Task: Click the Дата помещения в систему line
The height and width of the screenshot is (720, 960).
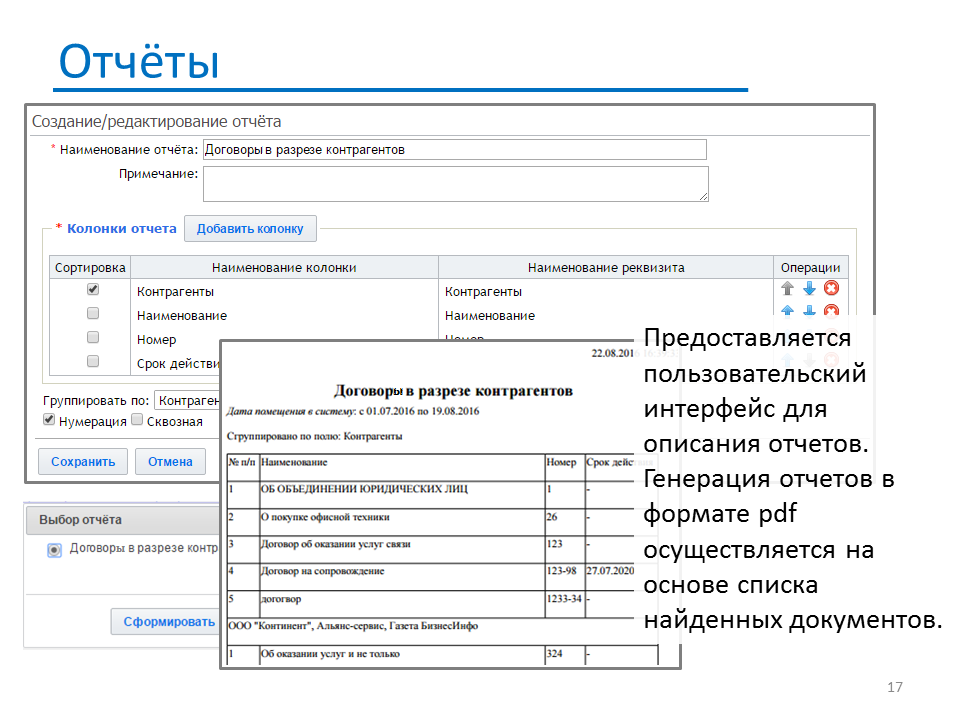Action: pos(353,411)
